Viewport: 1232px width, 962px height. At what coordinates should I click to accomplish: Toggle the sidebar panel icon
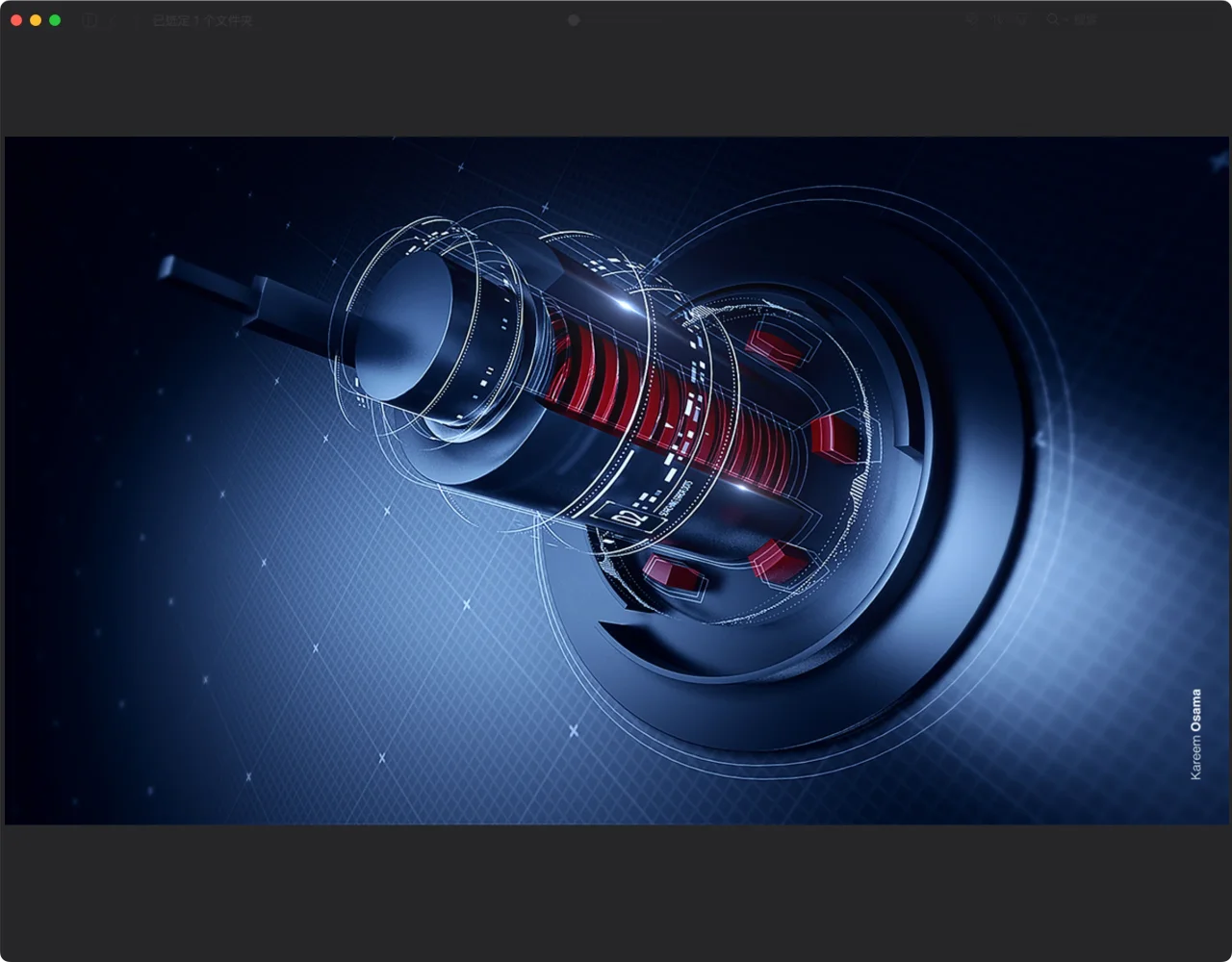(90, 20)
